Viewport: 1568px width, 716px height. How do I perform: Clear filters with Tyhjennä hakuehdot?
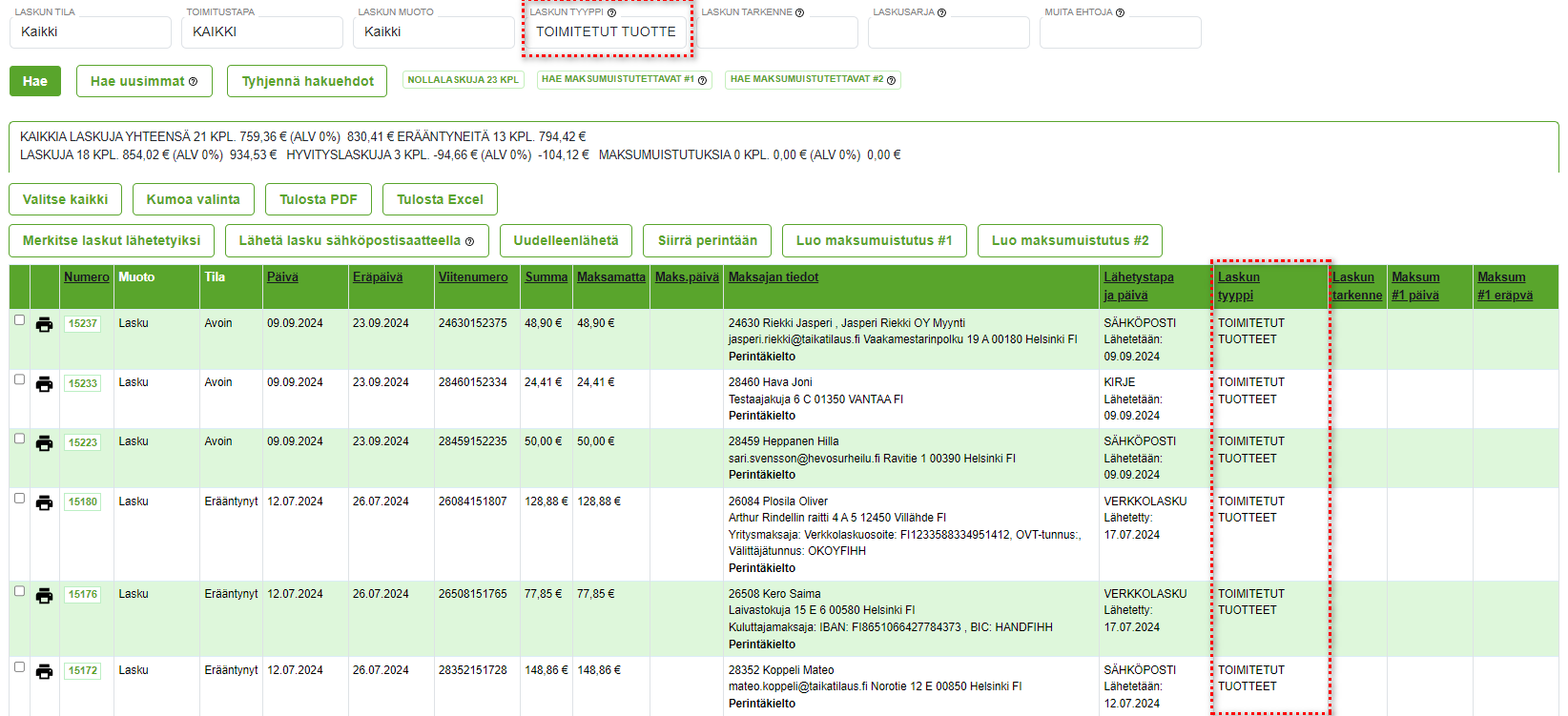pyautogui.click(x=307, y=81)
